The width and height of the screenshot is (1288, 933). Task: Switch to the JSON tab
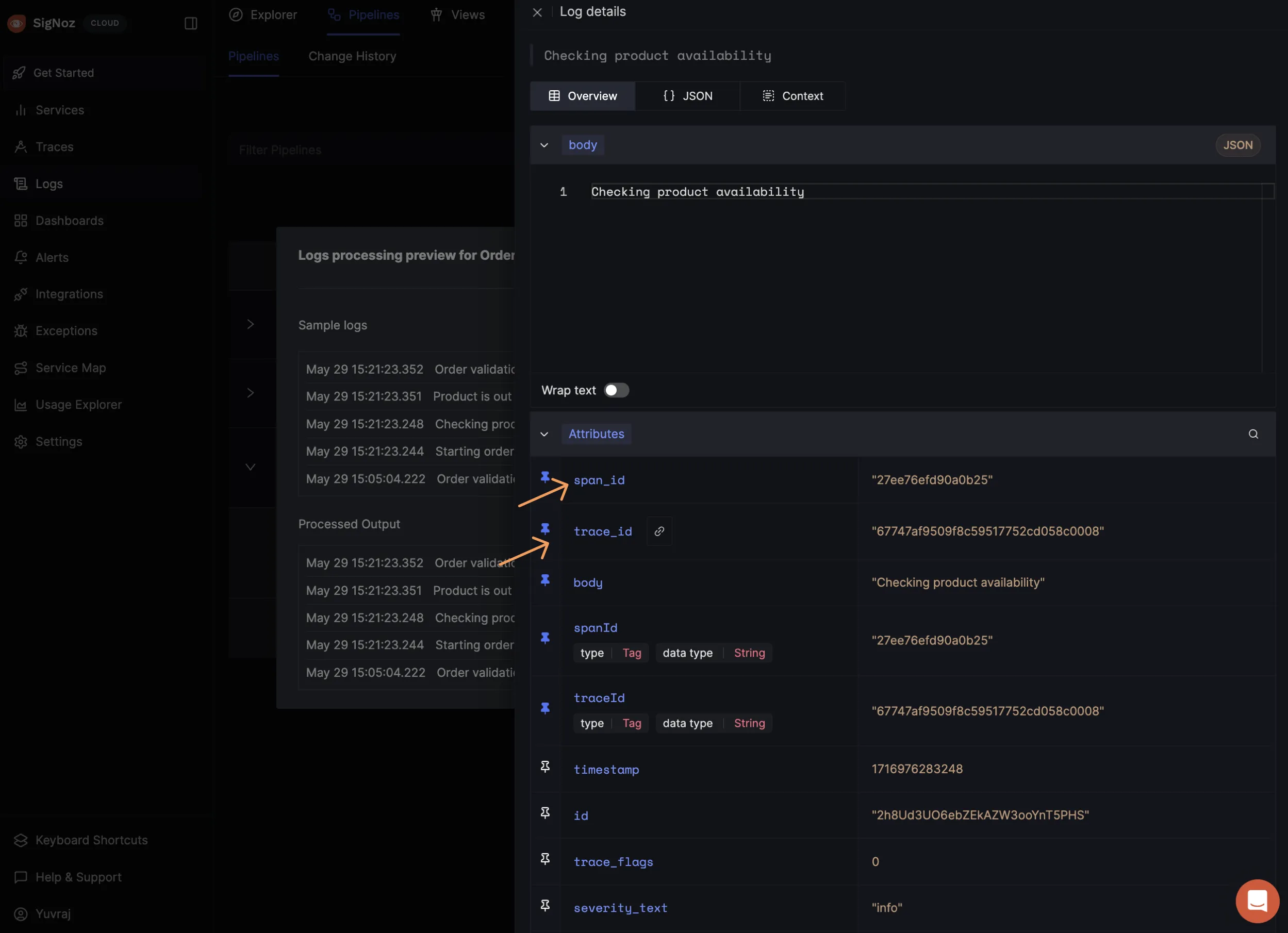687,96
